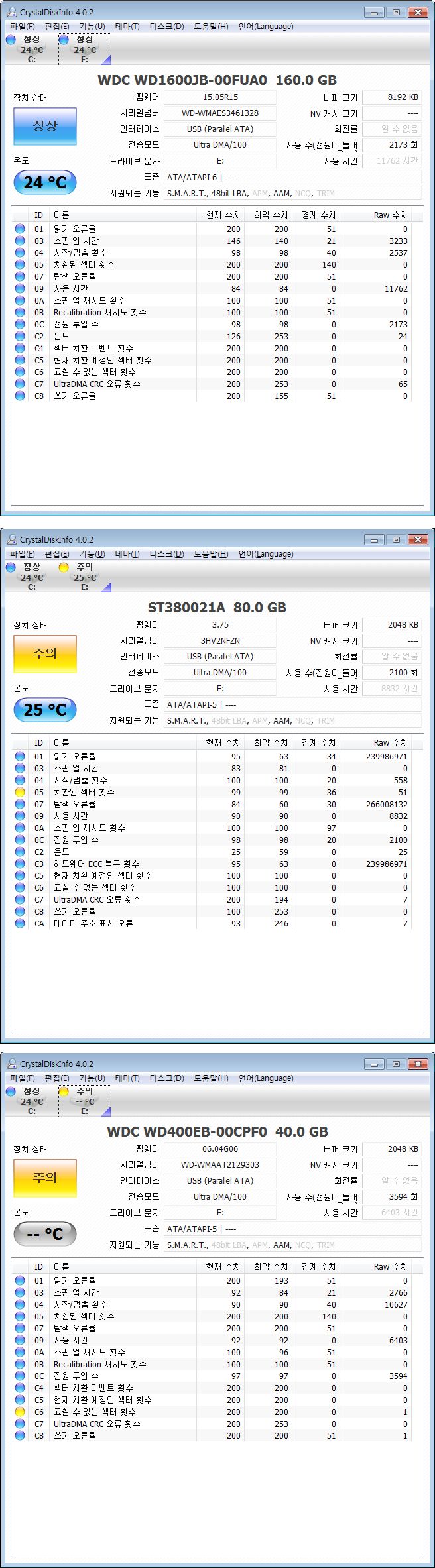Image resolution: width=435 pixels, height=1568 pixels.
Task: Click serial number field WD-WMAAT2129303
Action: pos(220,1165)
